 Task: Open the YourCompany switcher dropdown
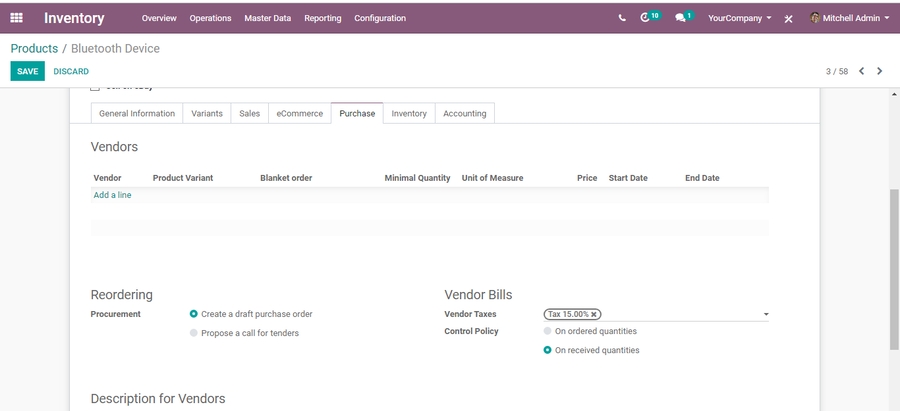coord(739,18)
